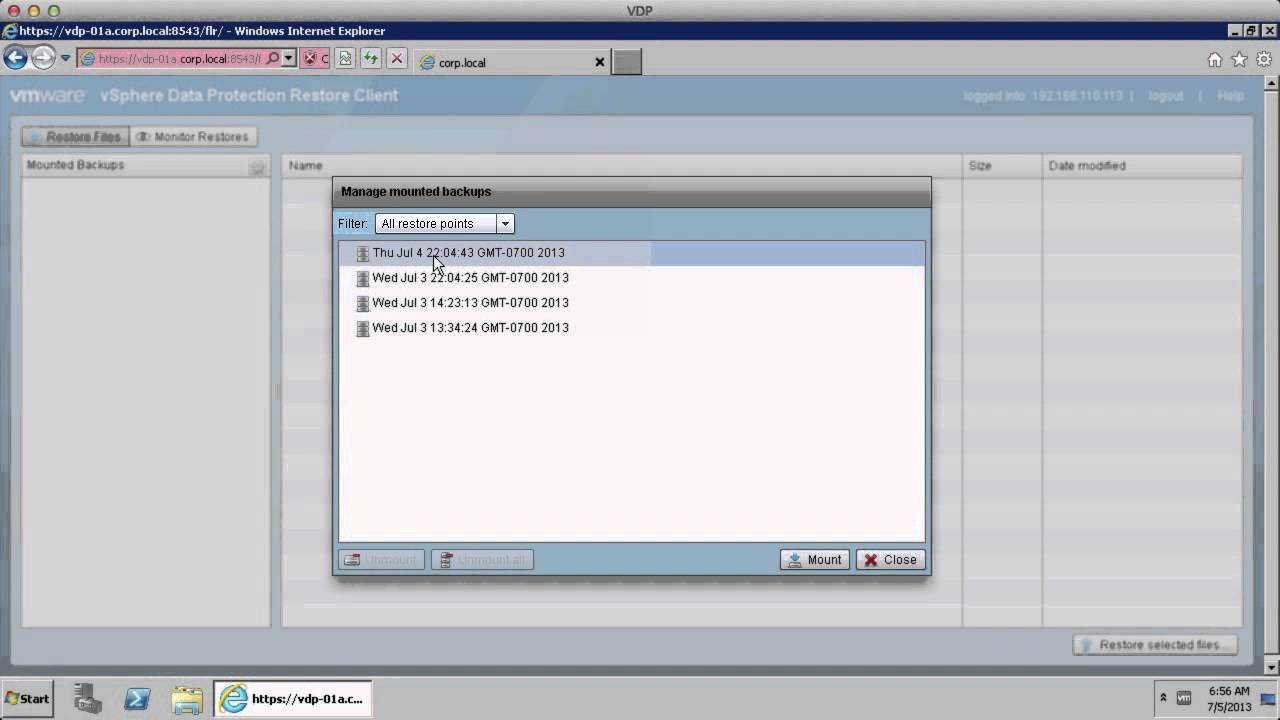Click the VMware Tools tray icon
1280x720 pixels.
tap(1184, 698)
